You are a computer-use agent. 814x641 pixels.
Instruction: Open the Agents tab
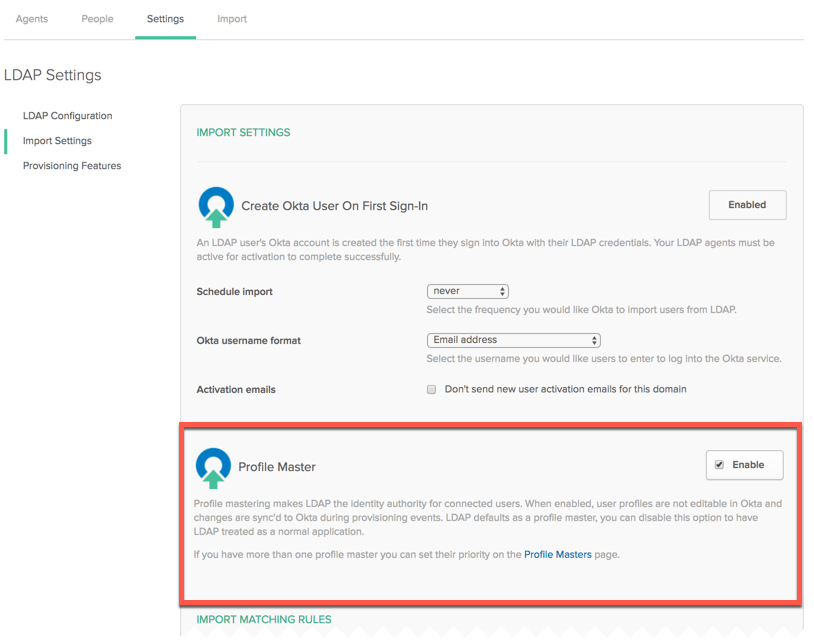pos(32,19)
